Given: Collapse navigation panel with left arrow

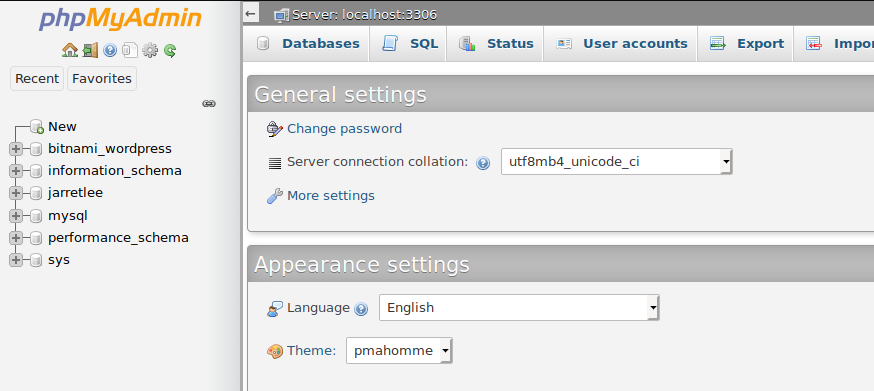Looking at the screenshot, I should [251, 13].
